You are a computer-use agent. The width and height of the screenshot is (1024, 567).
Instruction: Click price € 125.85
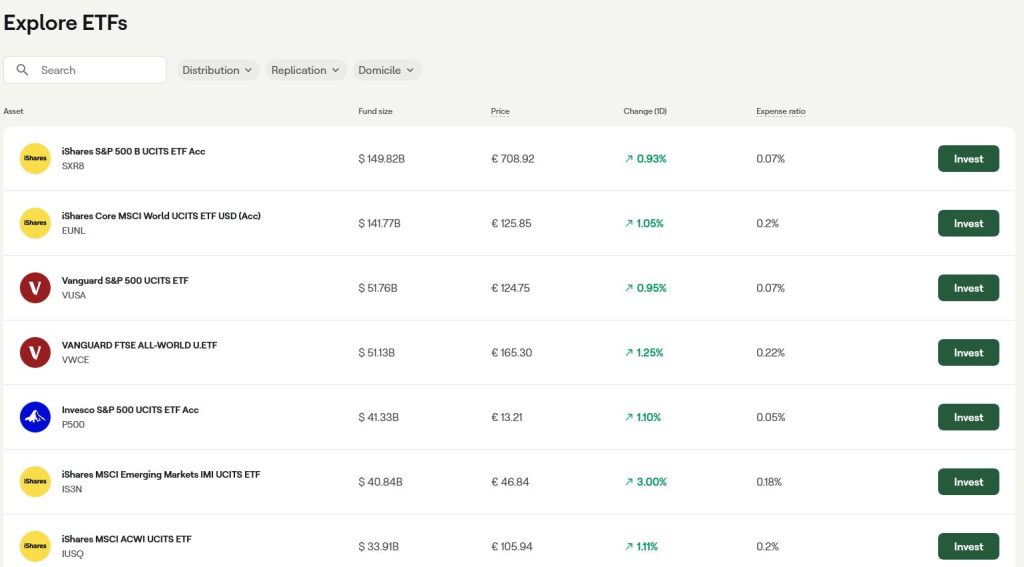point(511,223)
